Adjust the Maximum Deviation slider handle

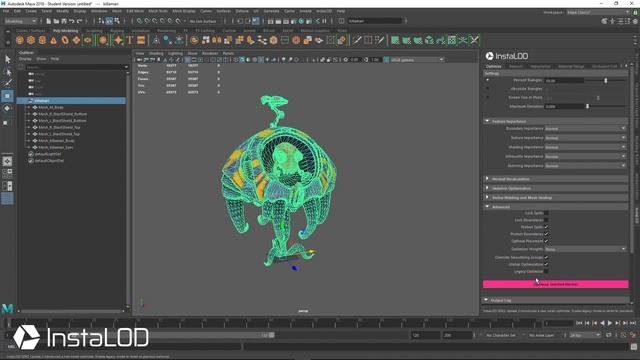[x=587, y=106]
